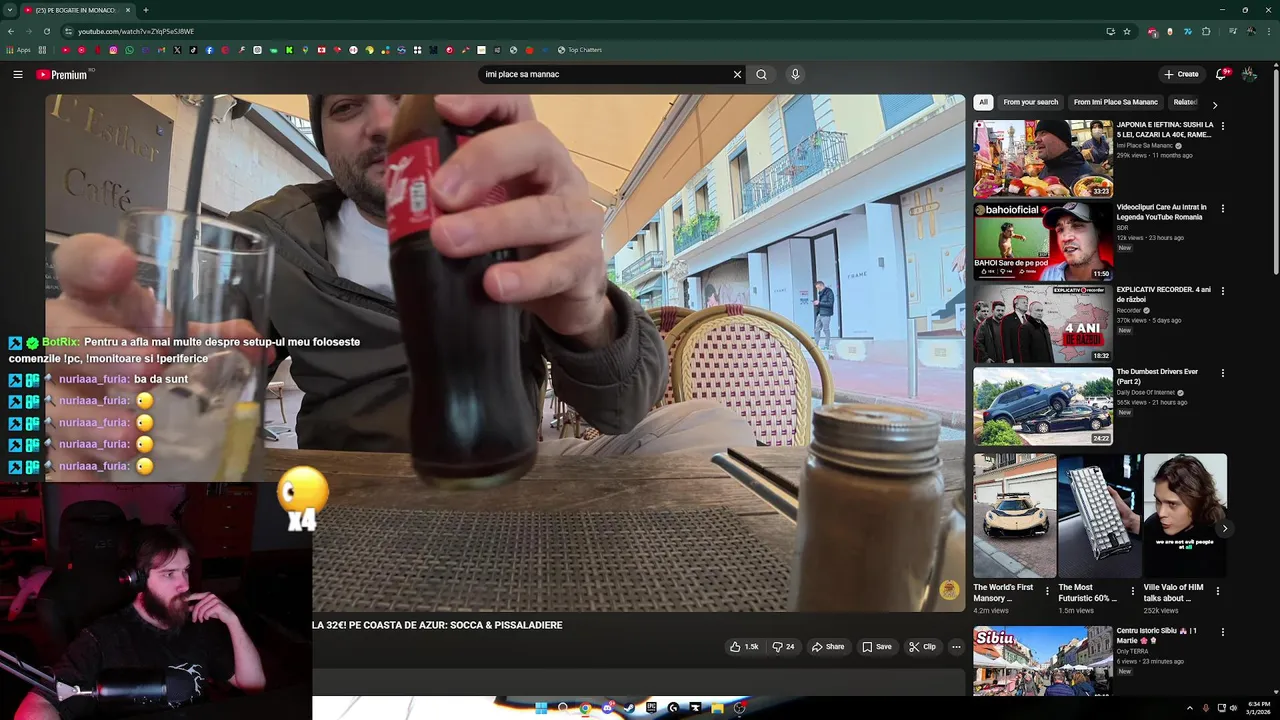The image size is (1280, 720).
Task: Open more actions ellipsis beside Clip
Action: tap(956, 647)
